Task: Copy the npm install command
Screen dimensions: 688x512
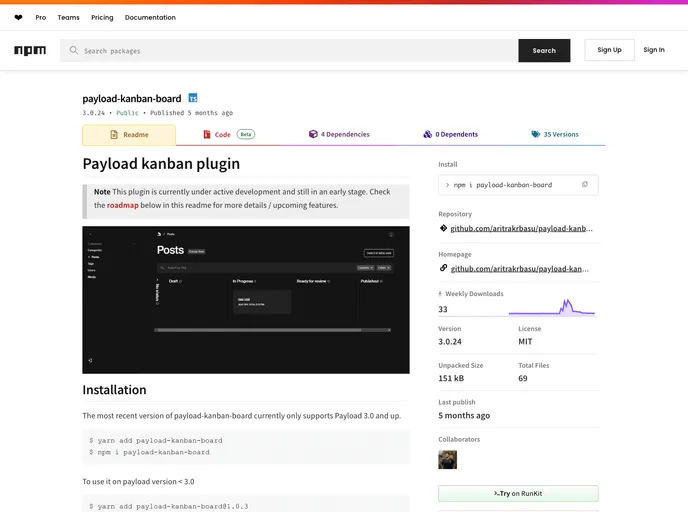Action: [584, 185]
